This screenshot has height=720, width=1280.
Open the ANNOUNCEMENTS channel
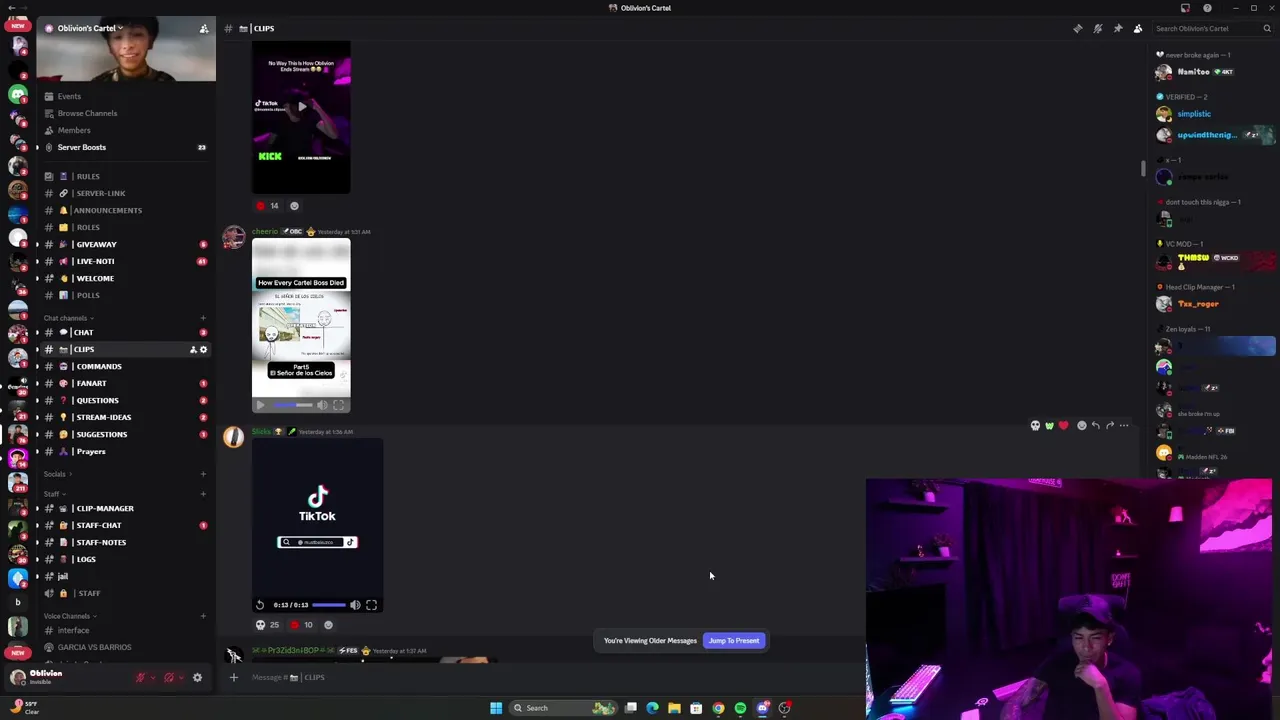click(124, 210)
